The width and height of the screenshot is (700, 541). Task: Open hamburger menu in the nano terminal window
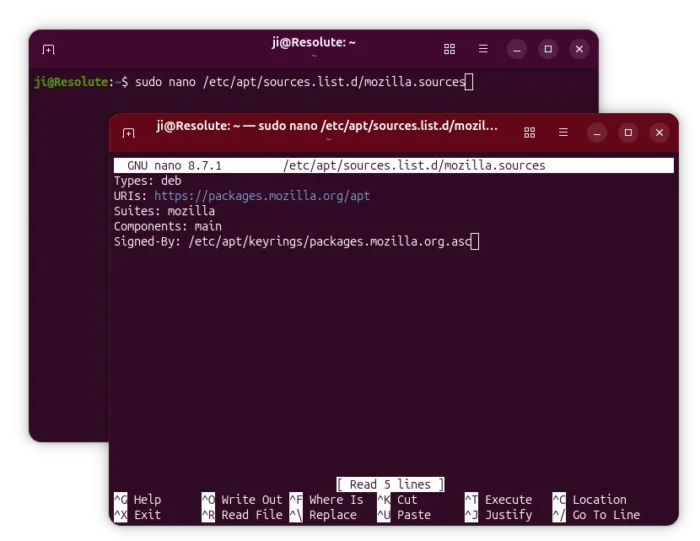563,132
